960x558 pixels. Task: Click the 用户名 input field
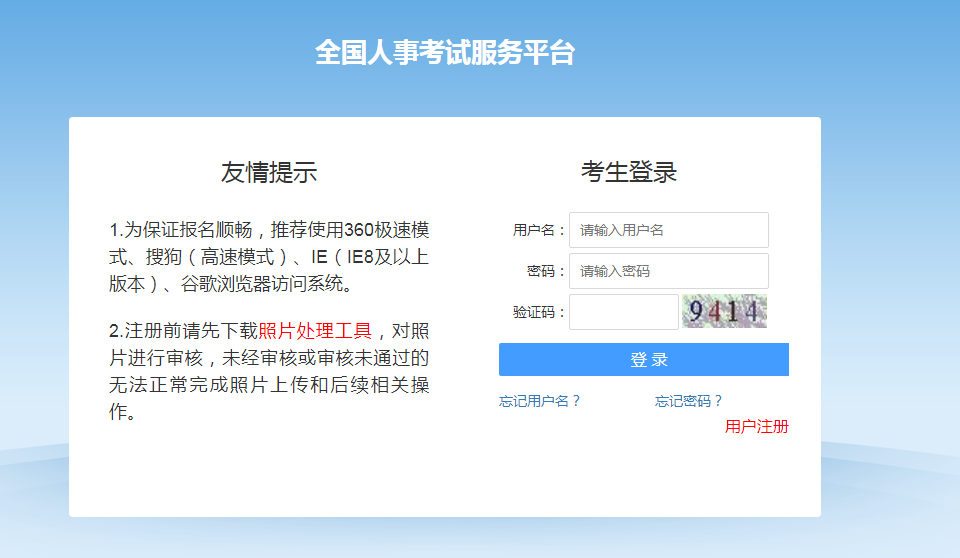[x=669, y=230]
